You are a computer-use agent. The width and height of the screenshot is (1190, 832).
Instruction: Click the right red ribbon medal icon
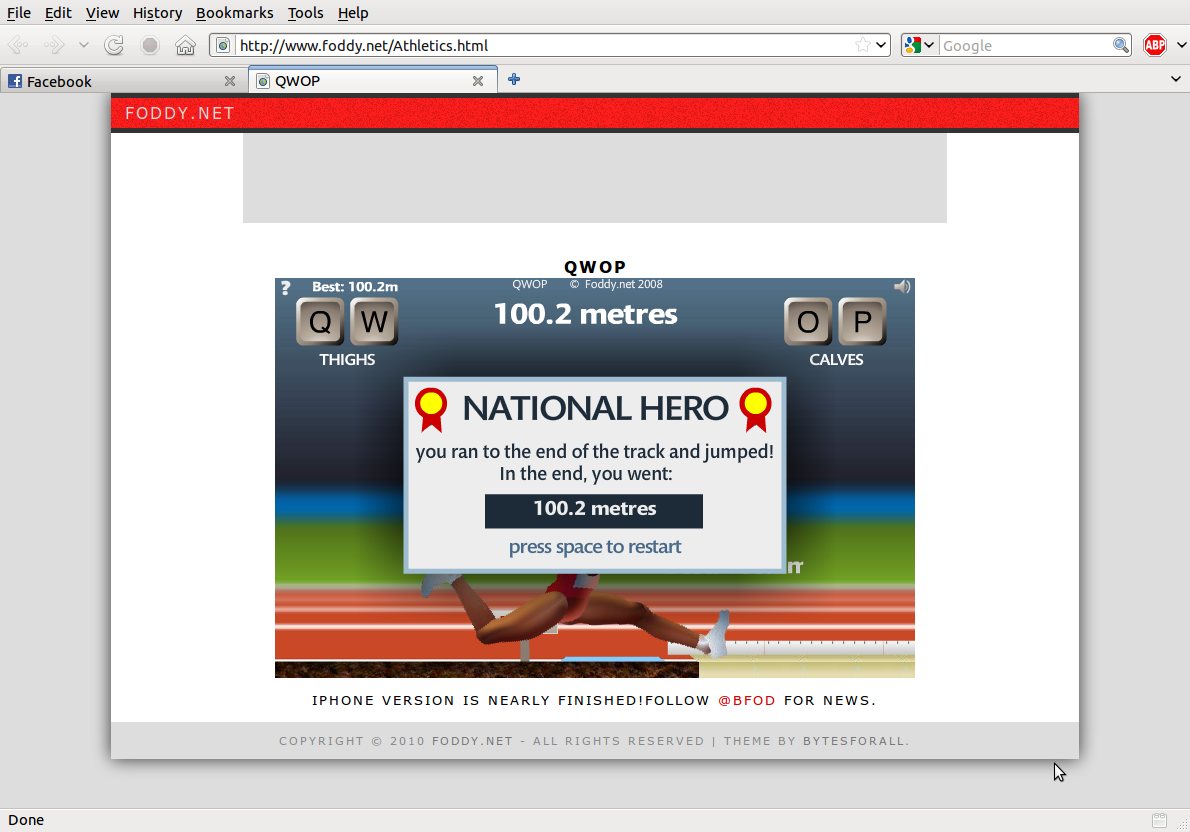tap(756, 409)
